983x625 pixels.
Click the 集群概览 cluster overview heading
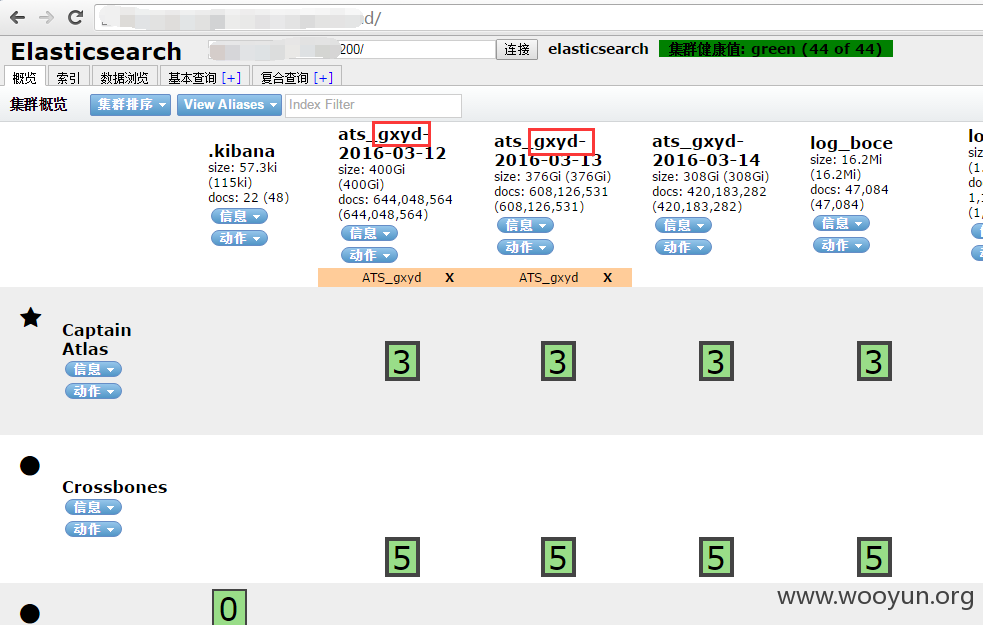click(x=38, y=104)
